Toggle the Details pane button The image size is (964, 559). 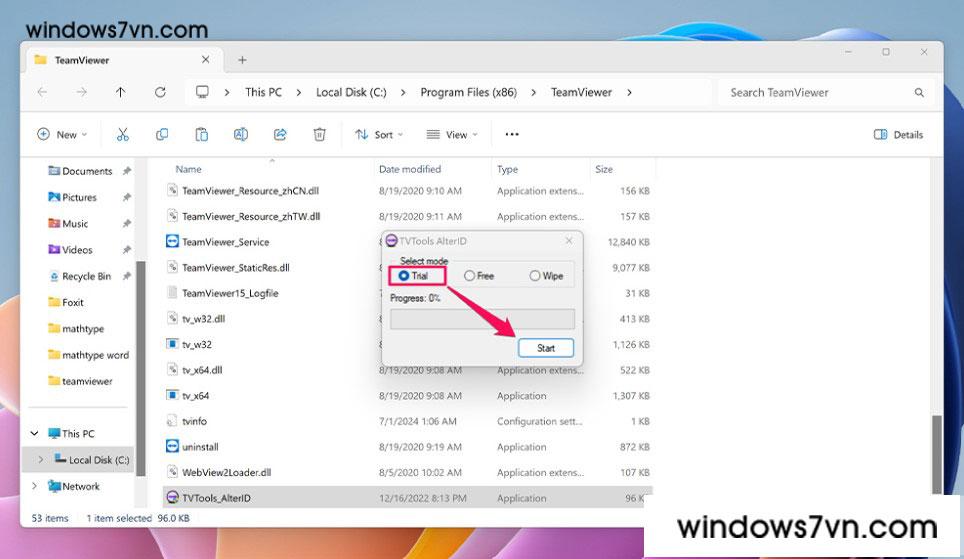tap(898, 134)
